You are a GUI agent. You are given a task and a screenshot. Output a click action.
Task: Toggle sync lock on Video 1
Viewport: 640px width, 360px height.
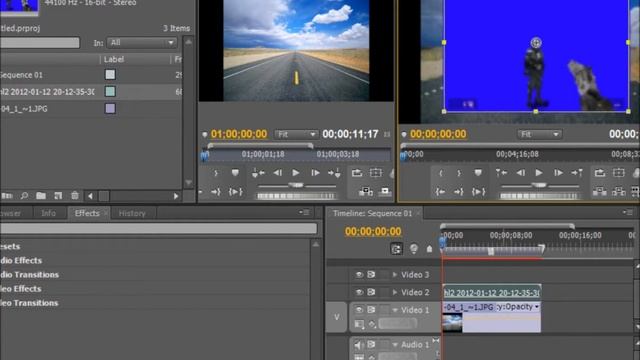[x=371, y=310]
